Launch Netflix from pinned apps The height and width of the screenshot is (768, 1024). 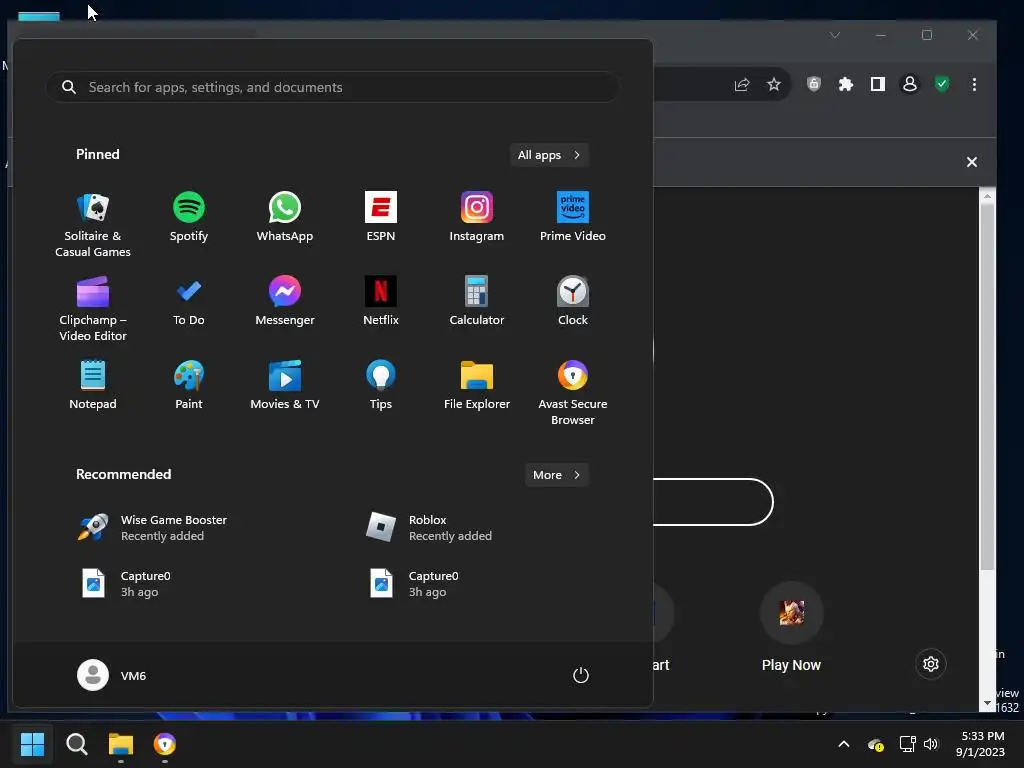tap(381, 301)
